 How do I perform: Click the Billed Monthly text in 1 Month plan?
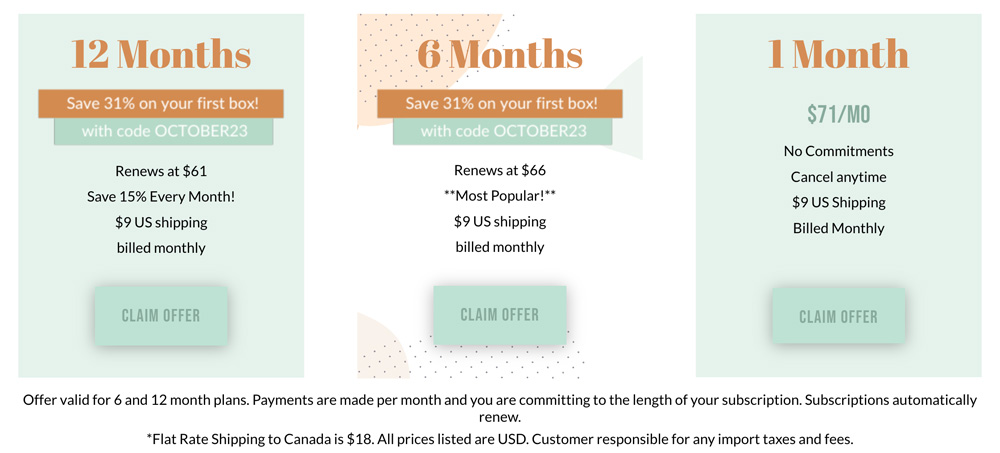839,228
